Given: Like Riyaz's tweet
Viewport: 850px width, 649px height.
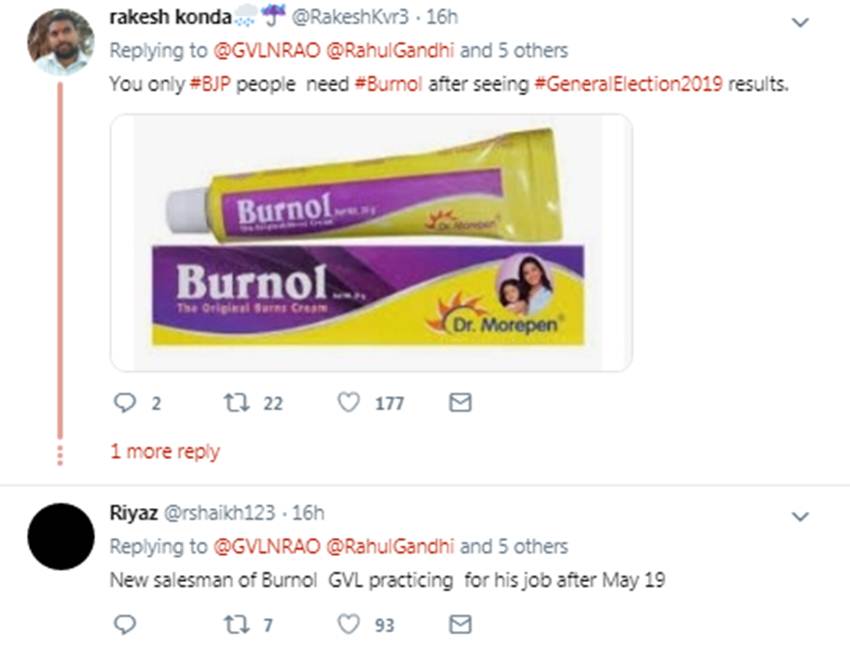Looking at the screenshot, I should point(348,624).
